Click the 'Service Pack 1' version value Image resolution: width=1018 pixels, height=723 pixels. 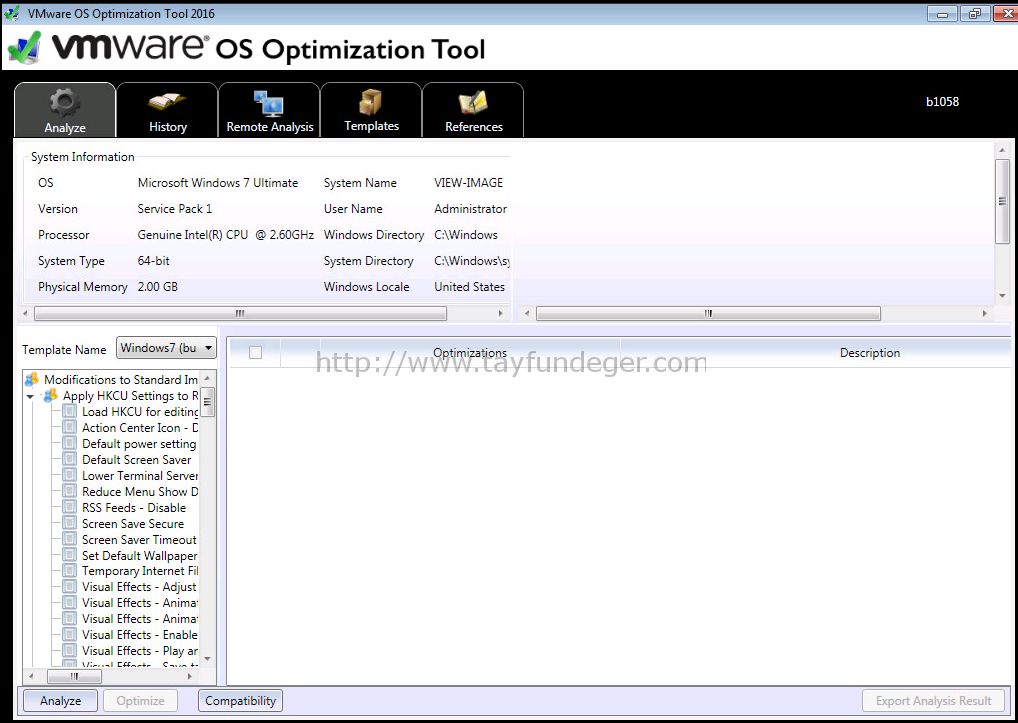pos(175,209)
